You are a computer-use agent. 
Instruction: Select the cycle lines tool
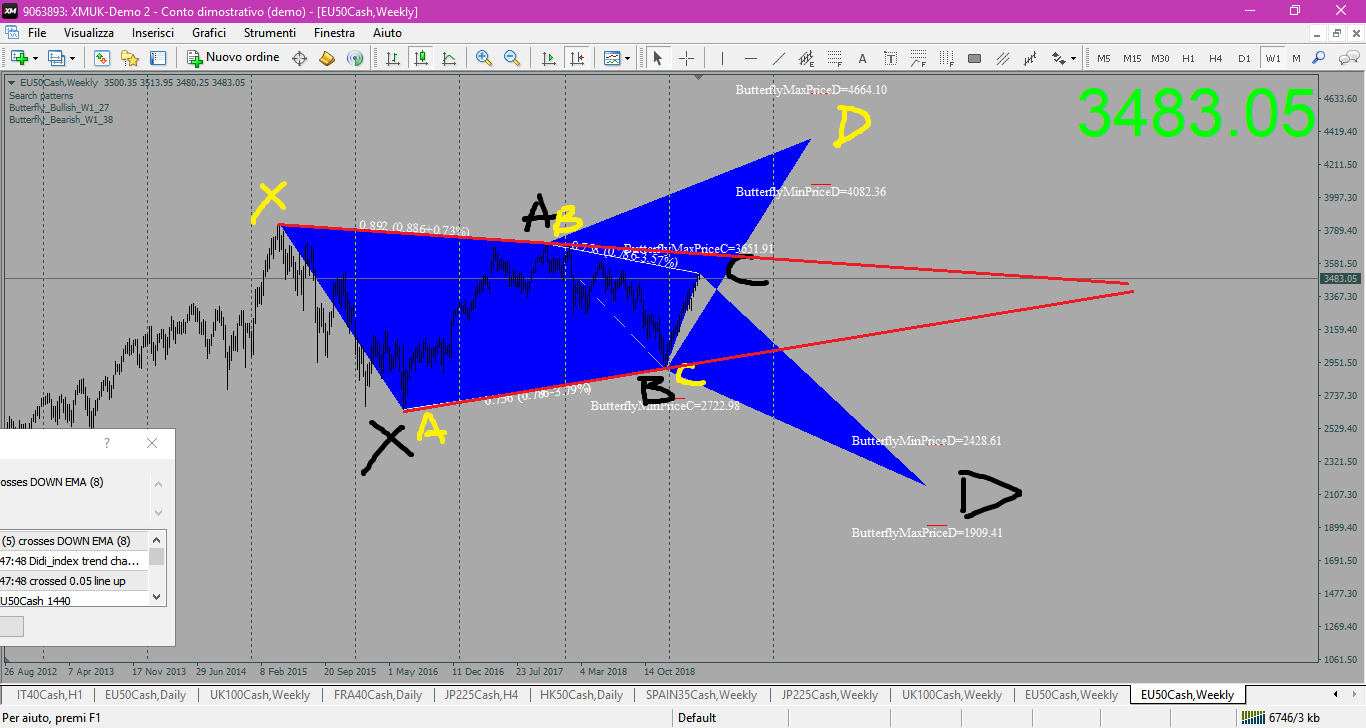pyautogui.click(x=1030, y=58)
